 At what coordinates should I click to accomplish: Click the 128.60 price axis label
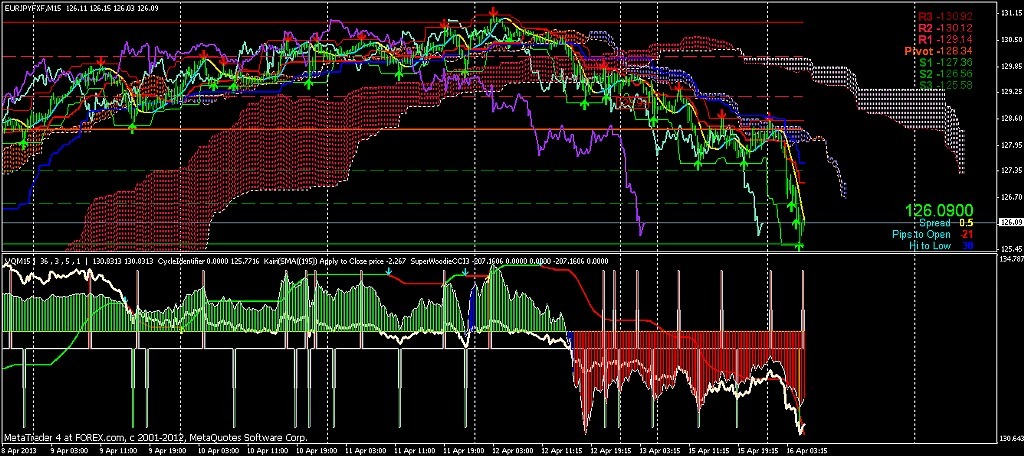pos(1010,118)
